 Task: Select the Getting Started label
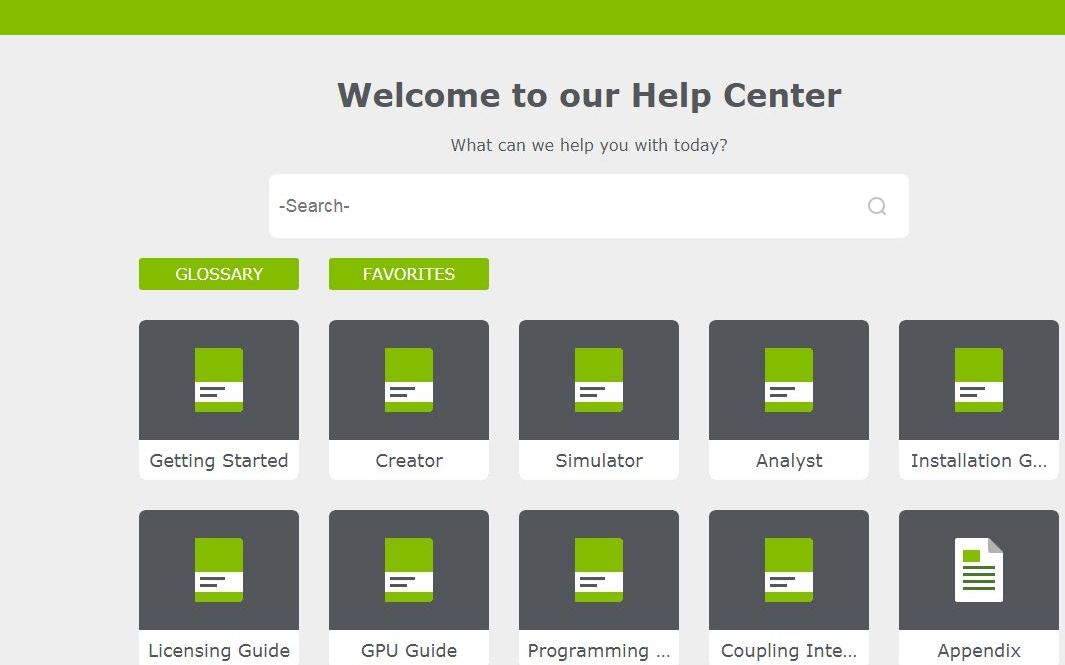tap(219, 461)
